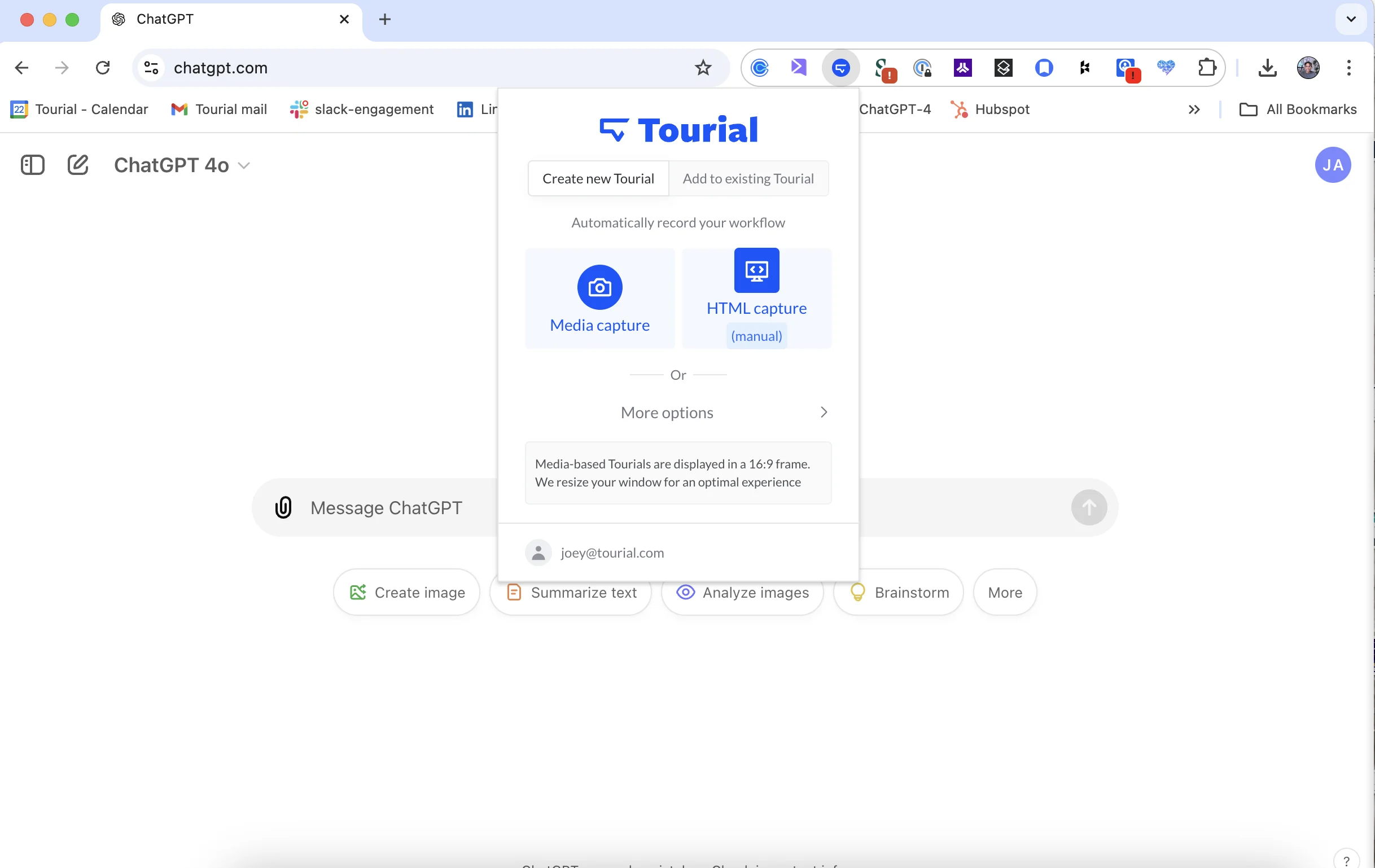Image resolution: width=1375 pixels, height=868 pixels.
Task: Click the (manual) badge under HTML capture
Action: tap(756, 336)
